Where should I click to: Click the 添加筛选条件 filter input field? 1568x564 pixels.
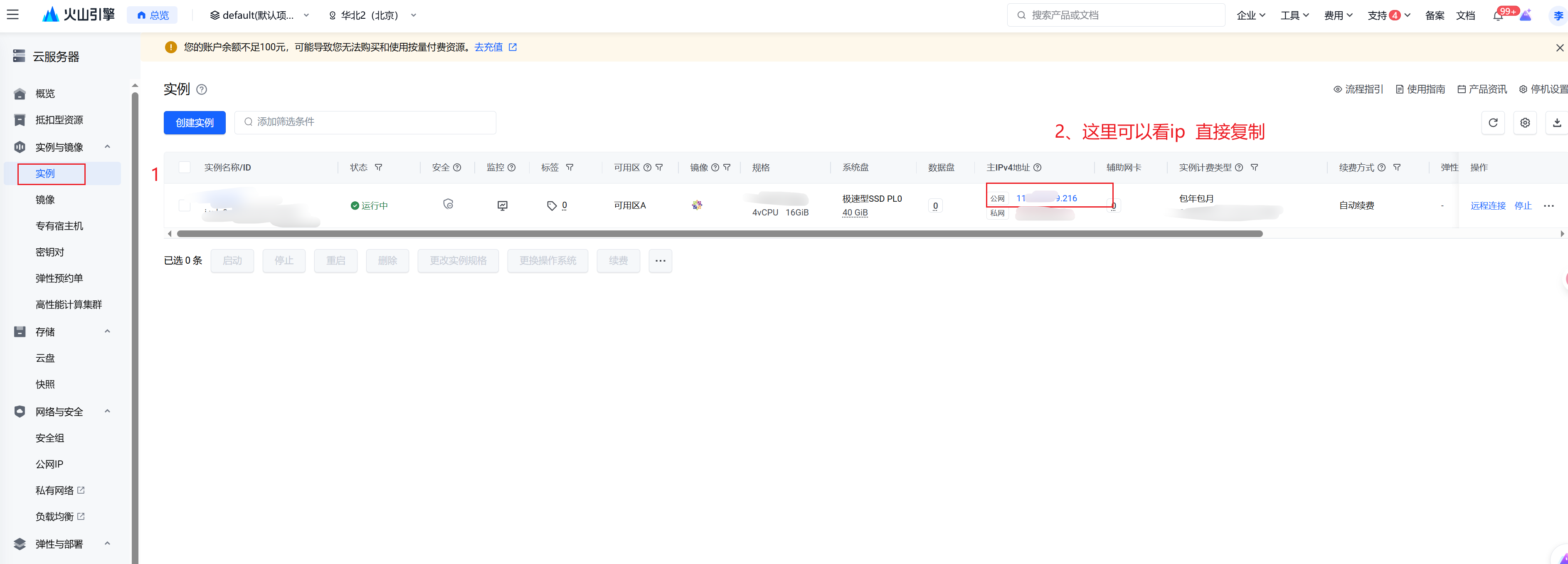point(365,122)
